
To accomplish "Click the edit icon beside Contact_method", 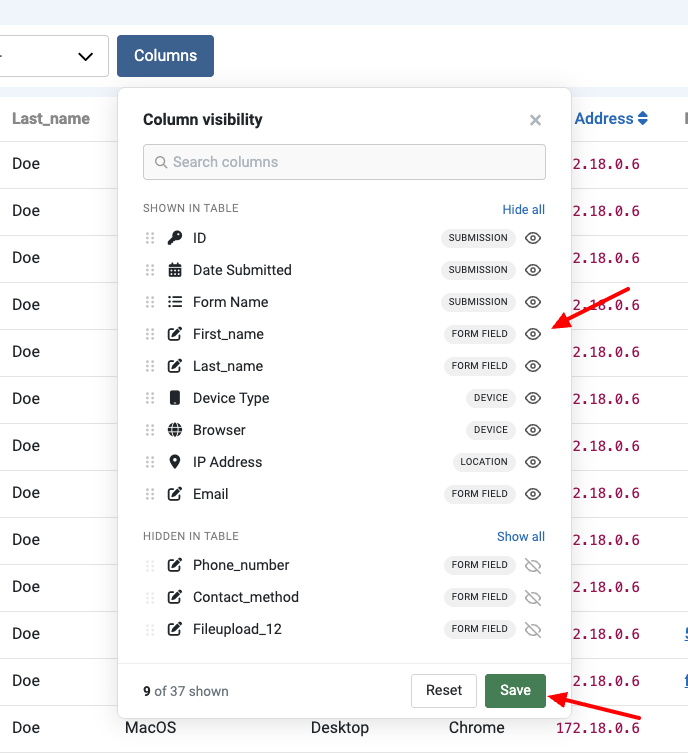I will pyautogui.click(x=175, y=597).
